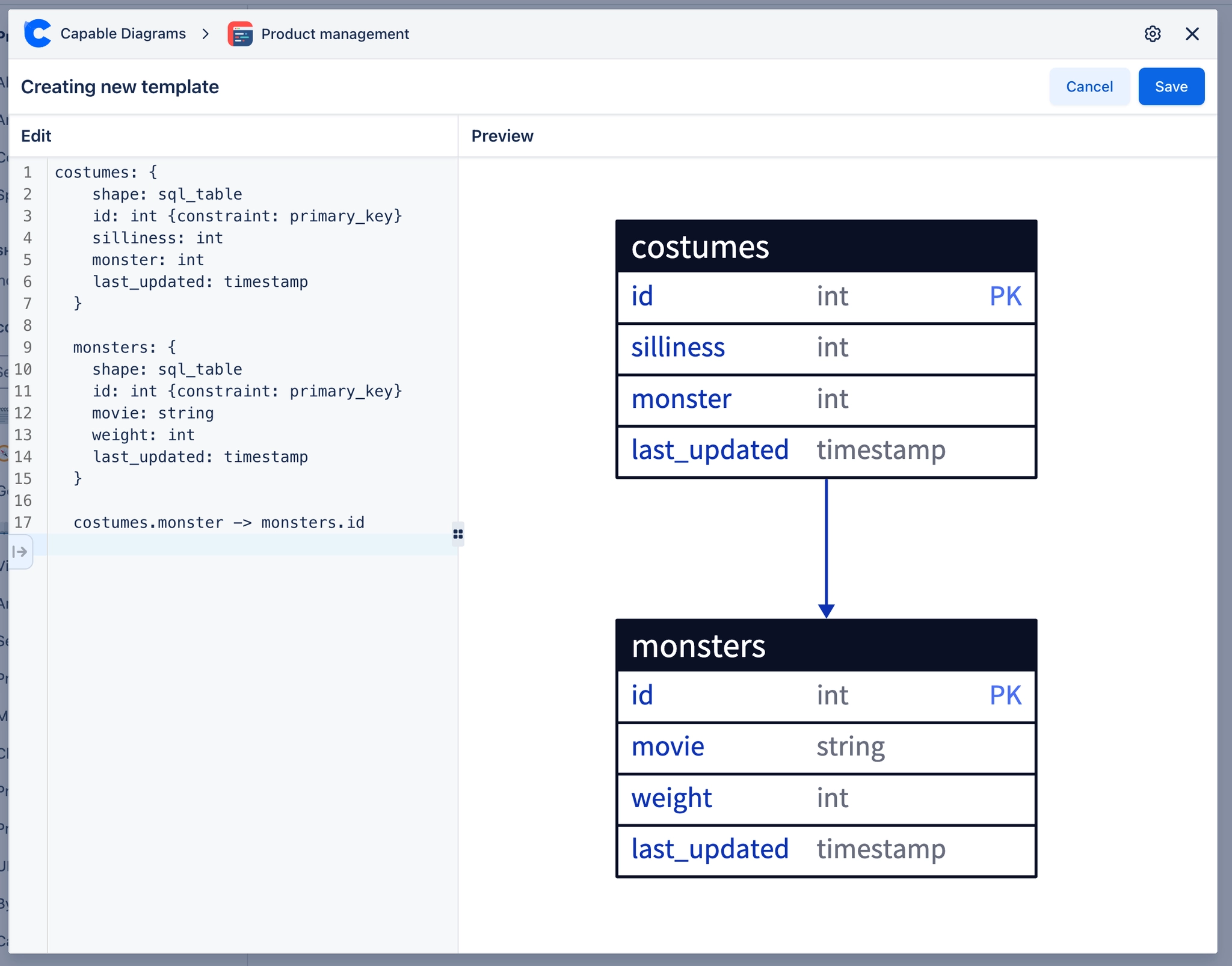
Task: Open the Capable Diagrams breadcrumb link
Action: 123,34
